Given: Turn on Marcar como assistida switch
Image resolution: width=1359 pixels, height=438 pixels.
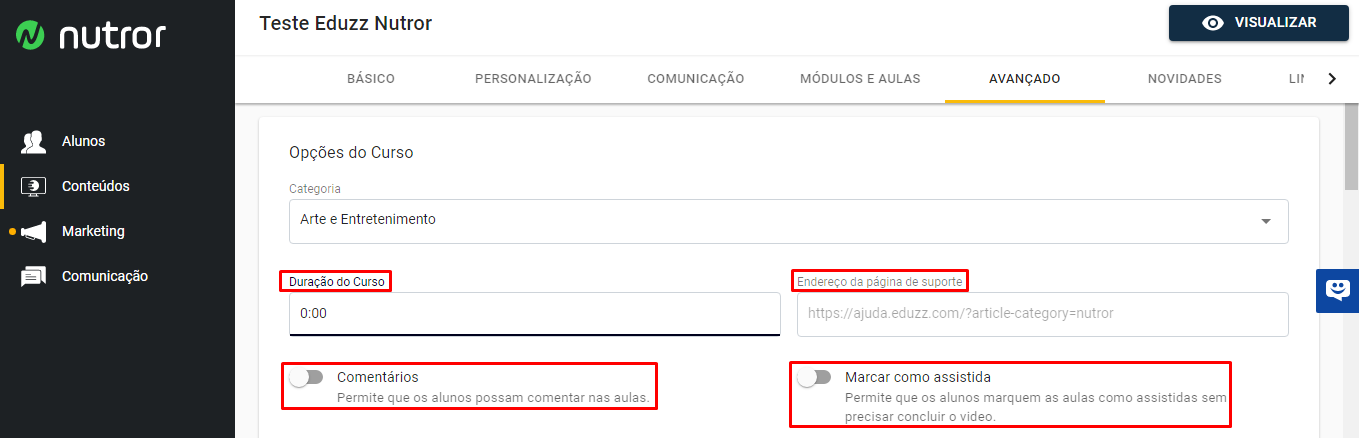Looking at the screenshot, I should click(814, 378).
